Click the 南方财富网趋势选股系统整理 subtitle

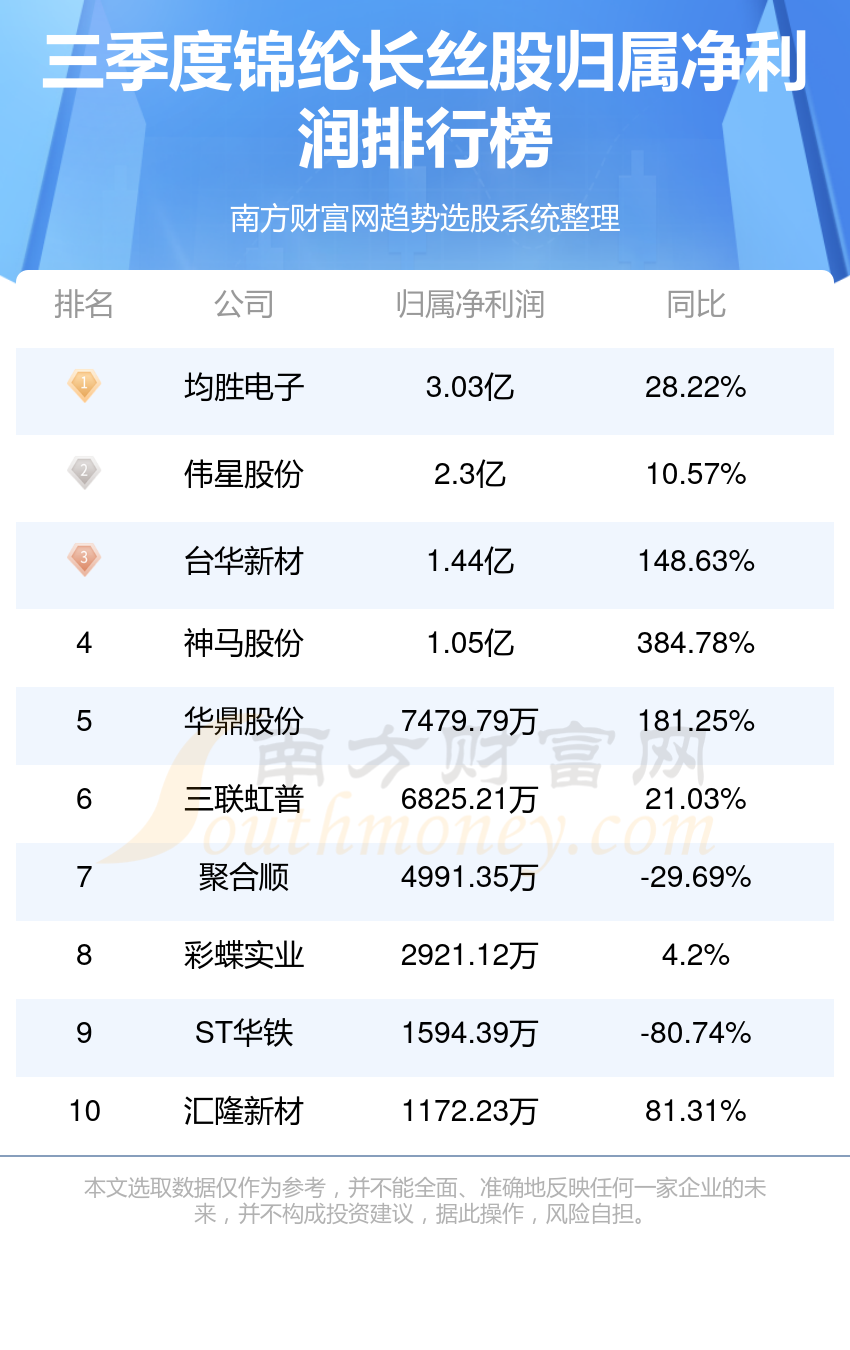pos(425,218)
